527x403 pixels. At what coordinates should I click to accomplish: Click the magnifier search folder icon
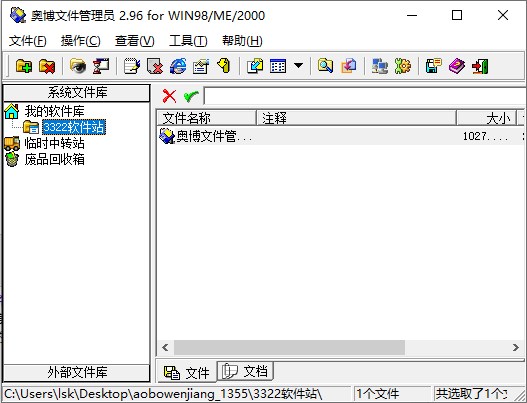coord(325,66)
